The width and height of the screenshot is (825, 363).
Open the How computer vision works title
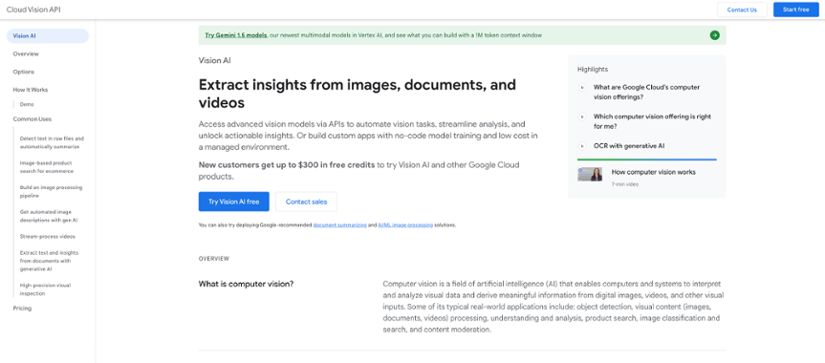[x=653, y=172]
